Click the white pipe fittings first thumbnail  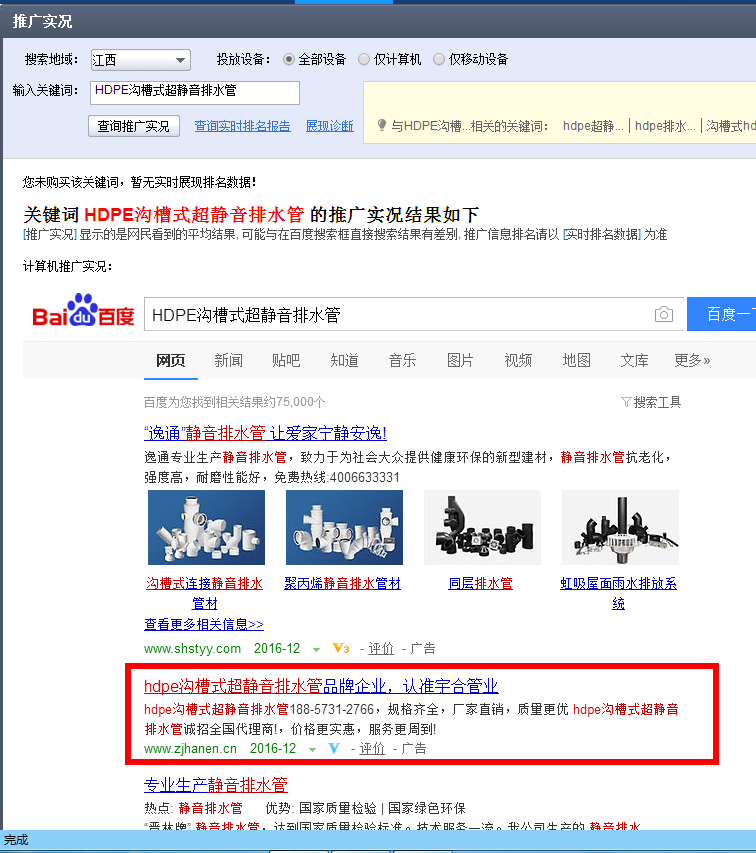point(207,527)
